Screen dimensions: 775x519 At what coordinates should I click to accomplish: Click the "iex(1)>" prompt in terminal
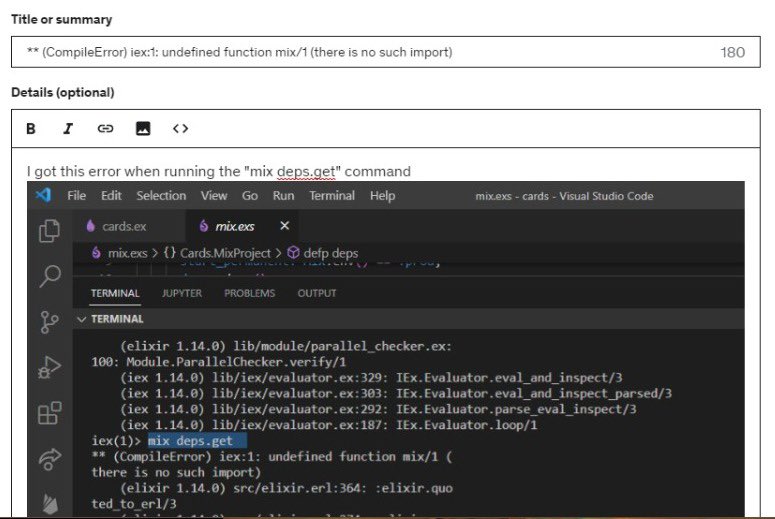click(117, 440)
